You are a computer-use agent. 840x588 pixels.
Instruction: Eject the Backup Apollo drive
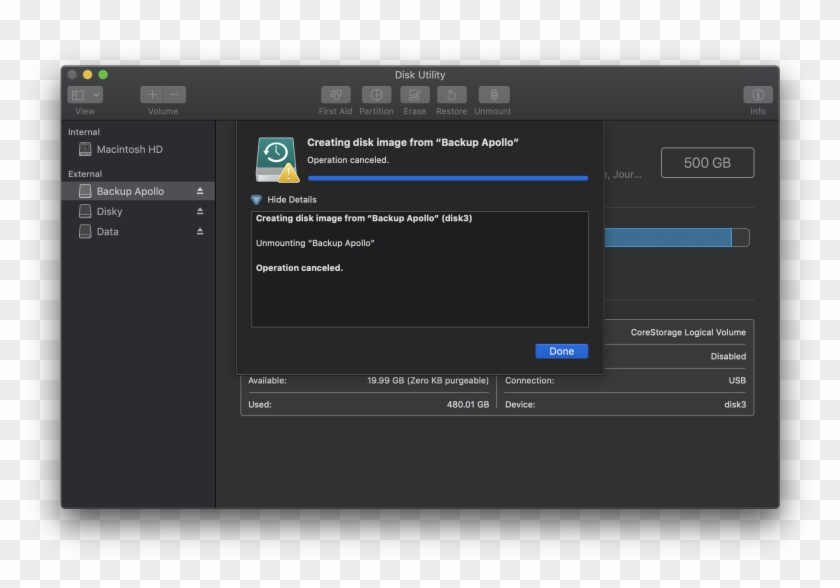tap(200, 190)
